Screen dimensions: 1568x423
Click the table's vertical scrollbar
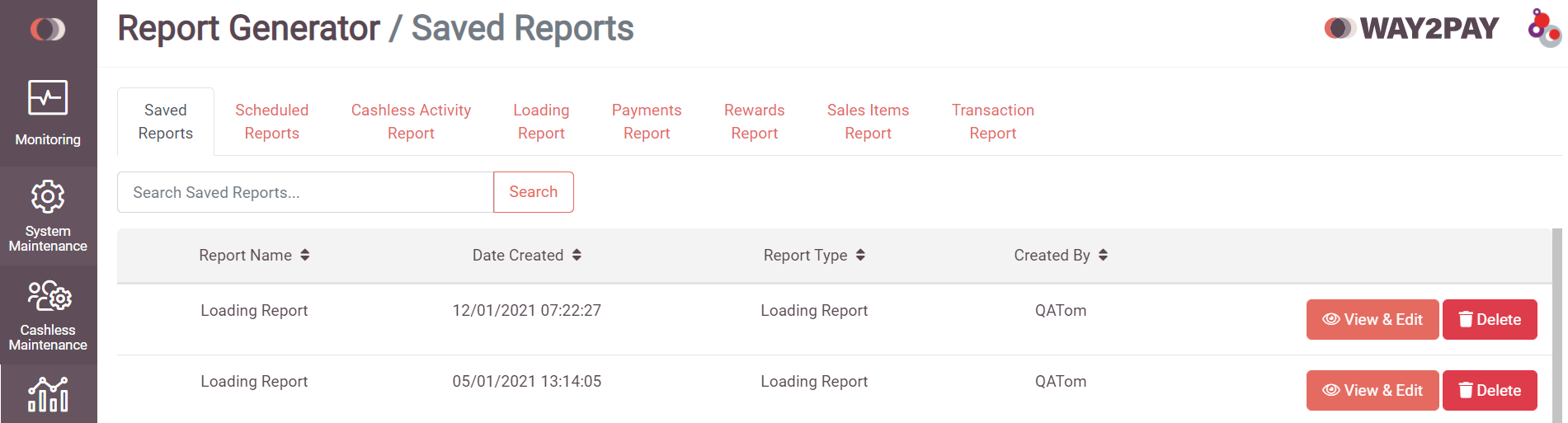click(x=1556, y=326)
